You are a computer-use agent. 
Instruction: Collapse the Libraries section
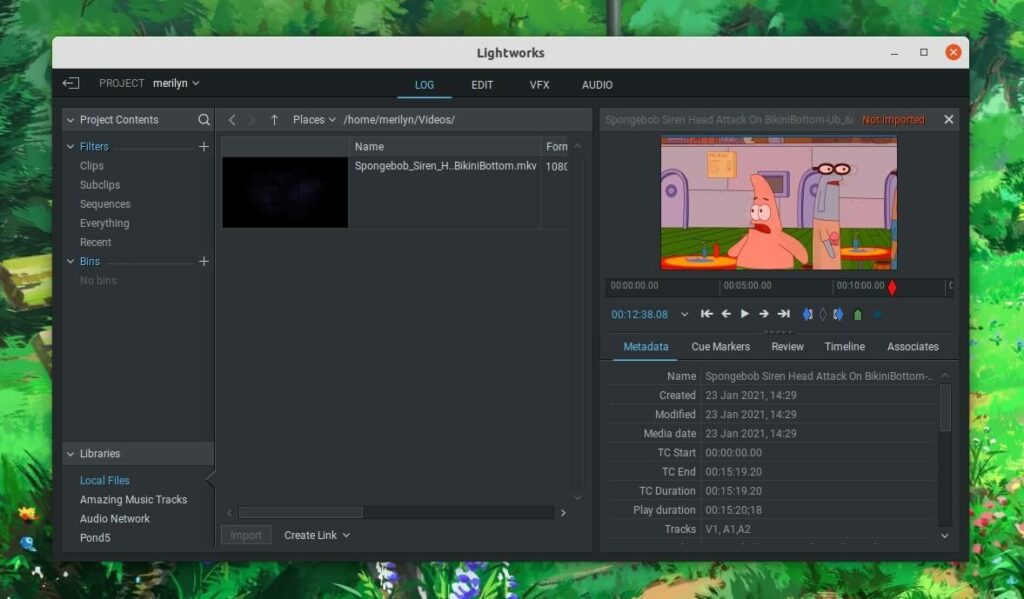[71, 454]
